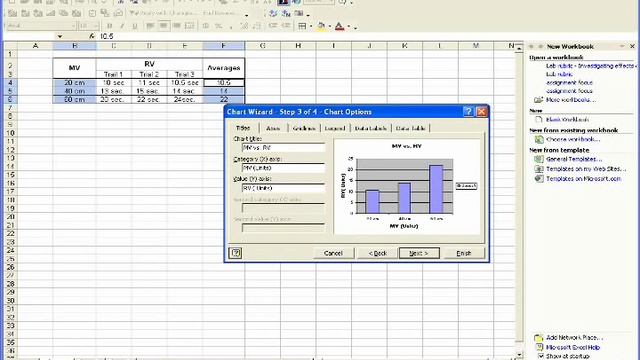Go back with the < Back button

click(378, 253)
